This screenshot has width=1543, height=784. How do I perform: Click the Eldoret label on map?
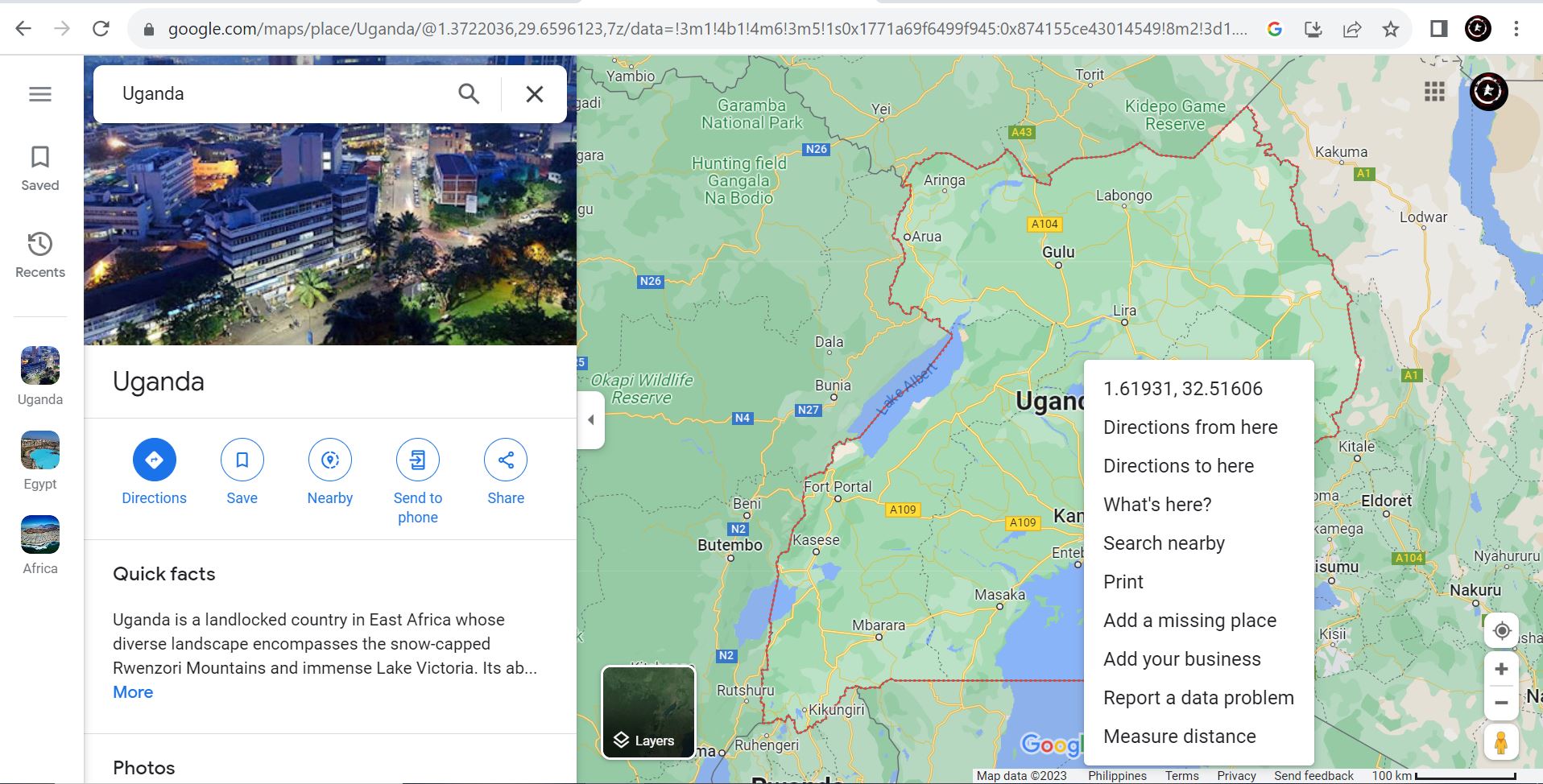coord(1386,501)
